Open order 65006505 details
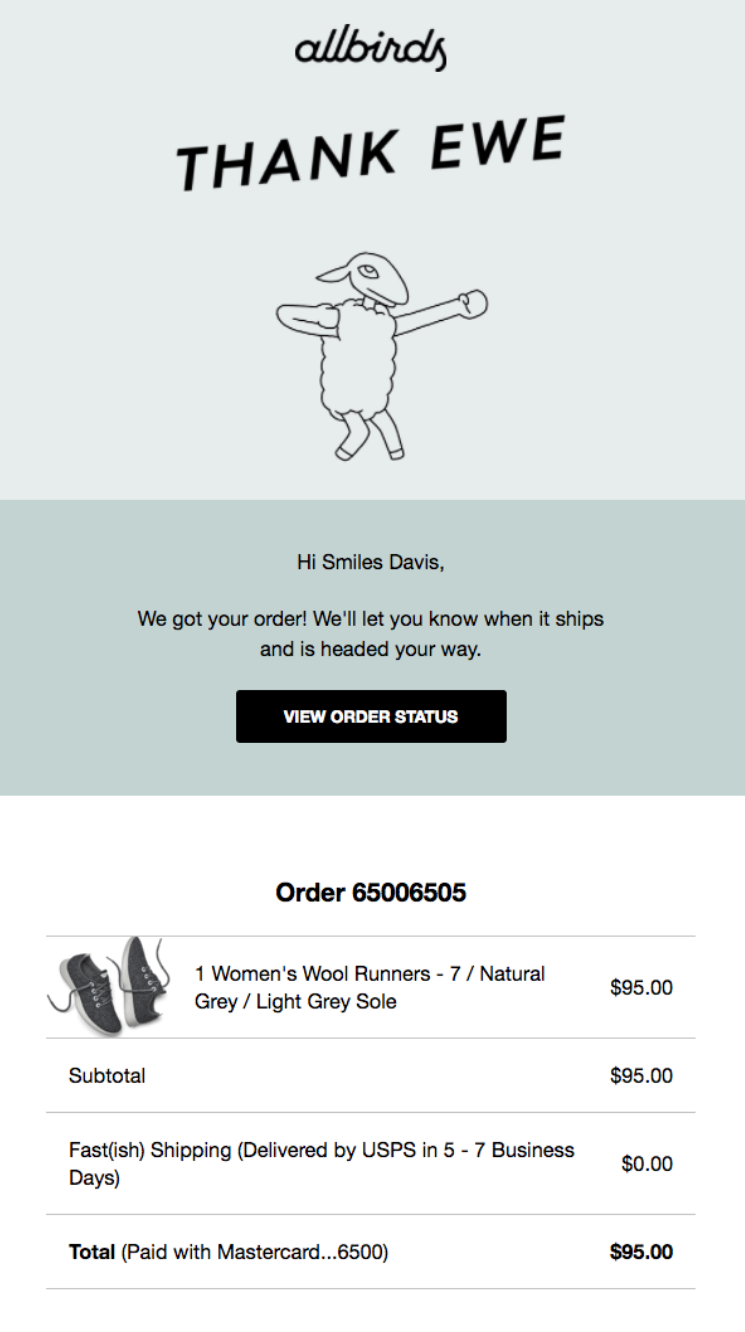This screenshot has height=1332, width=745. 372,893
